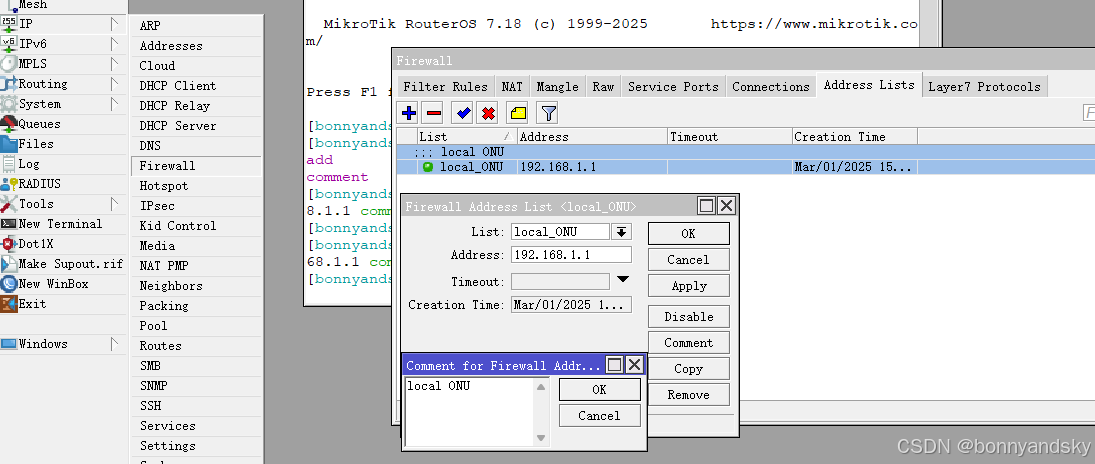
Task: Click the Files folder icon
Action: 9,144
